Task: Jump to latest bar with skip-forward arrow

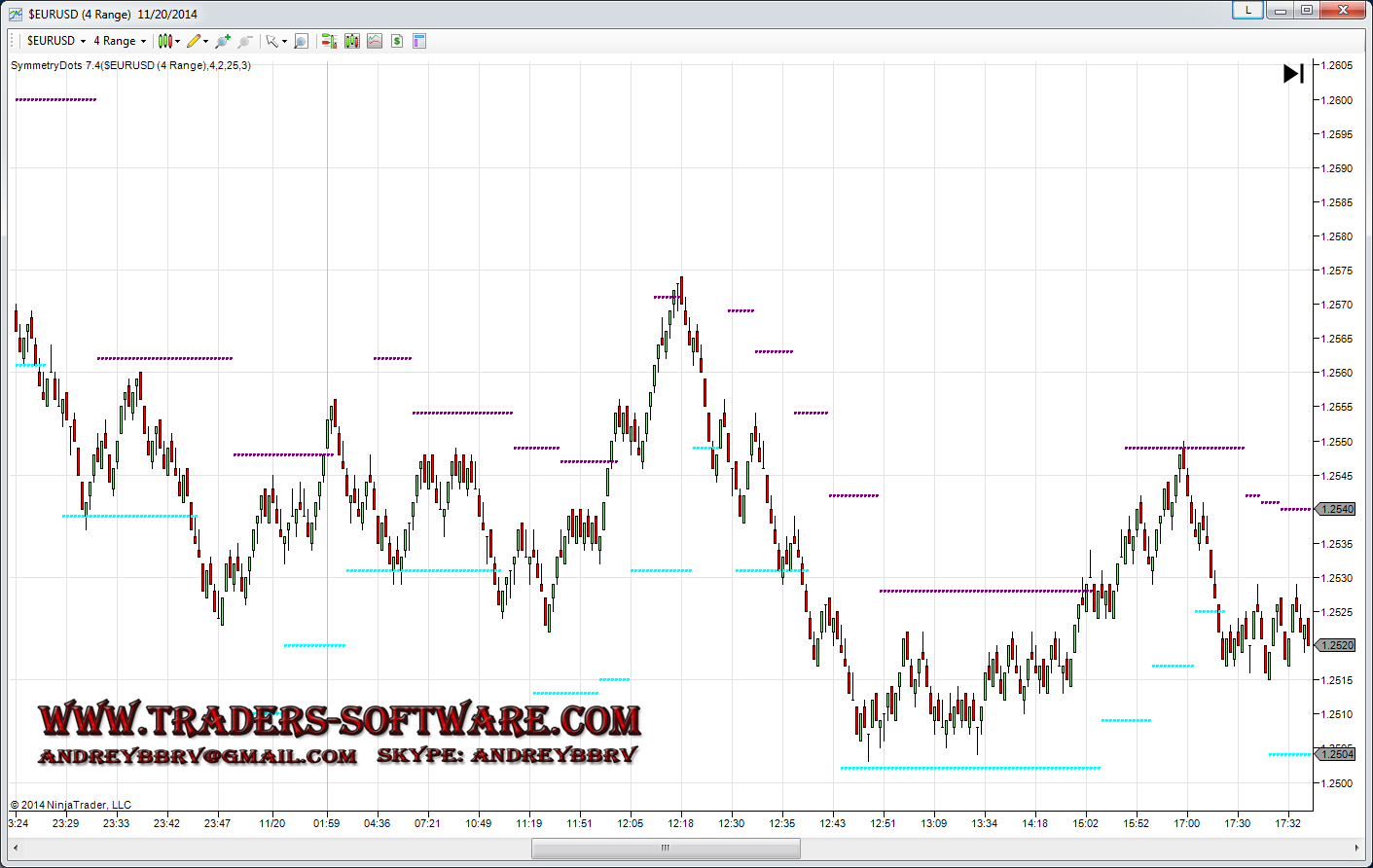Action: (1293, 73)
